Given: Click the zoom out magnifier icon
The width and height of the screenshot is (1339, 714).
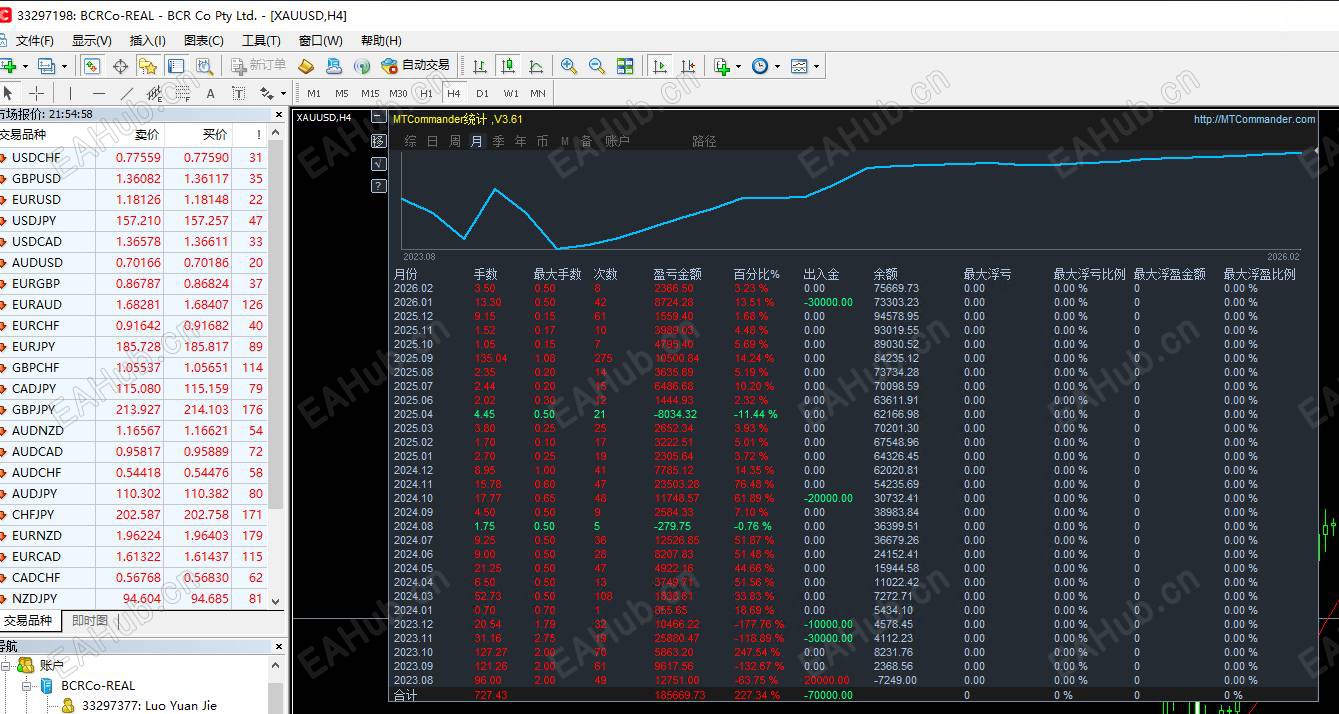Looking at the screenshot, I should pyautogui.click(x=597, y=66).
